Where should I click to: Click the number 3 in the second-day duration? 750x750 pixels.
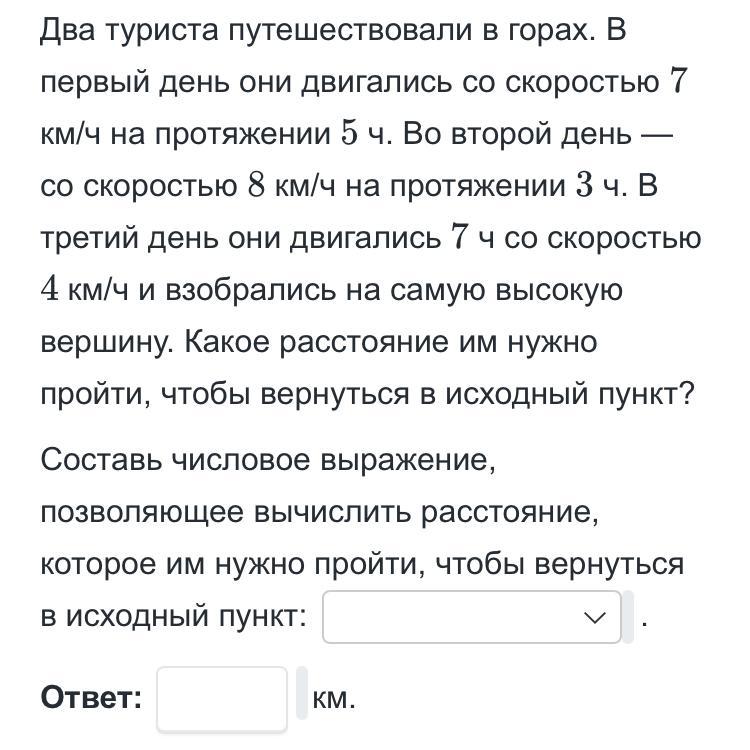pos(585,185)
